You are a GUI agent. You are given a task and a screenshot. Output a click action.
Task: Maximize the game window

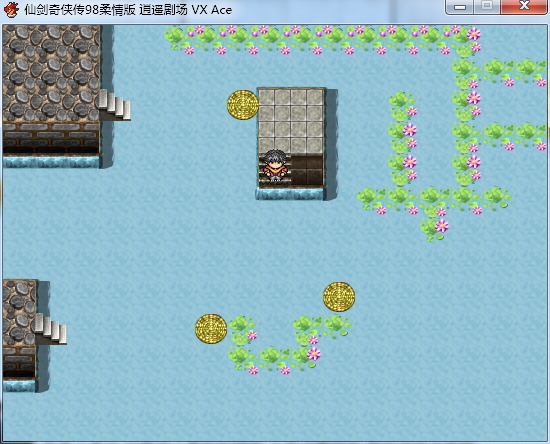pos(487,7)
